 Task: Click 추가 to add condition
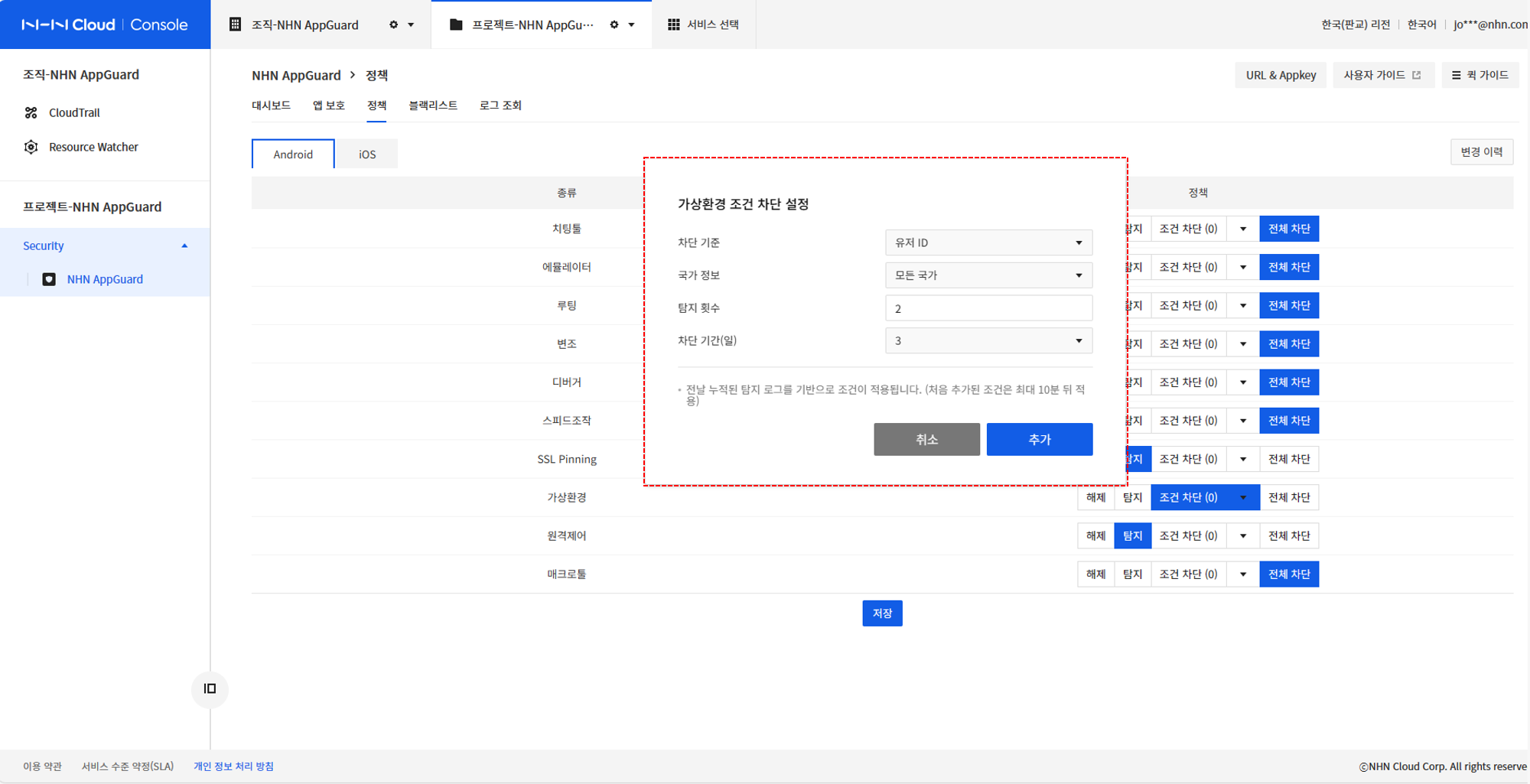click(x=1040, y=439)
